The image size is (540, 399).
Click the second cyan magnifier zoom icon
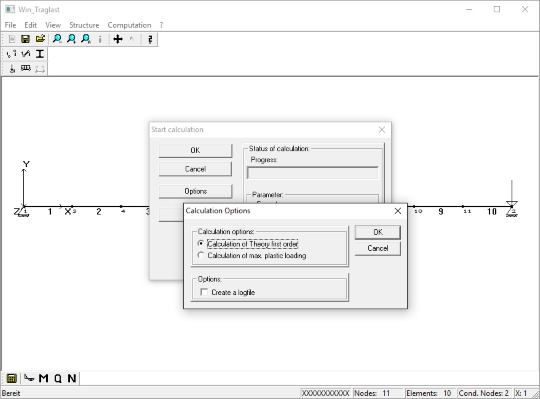tap(72, 39)
